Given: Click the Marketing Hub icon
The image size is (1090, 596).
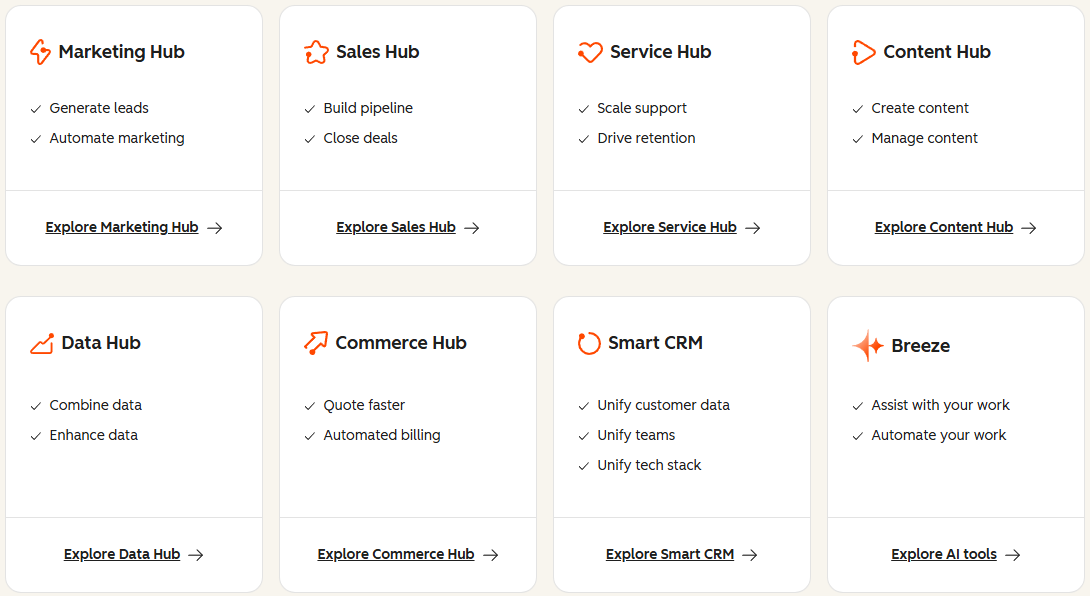Looking at the screenshot, I should (40, 52).
